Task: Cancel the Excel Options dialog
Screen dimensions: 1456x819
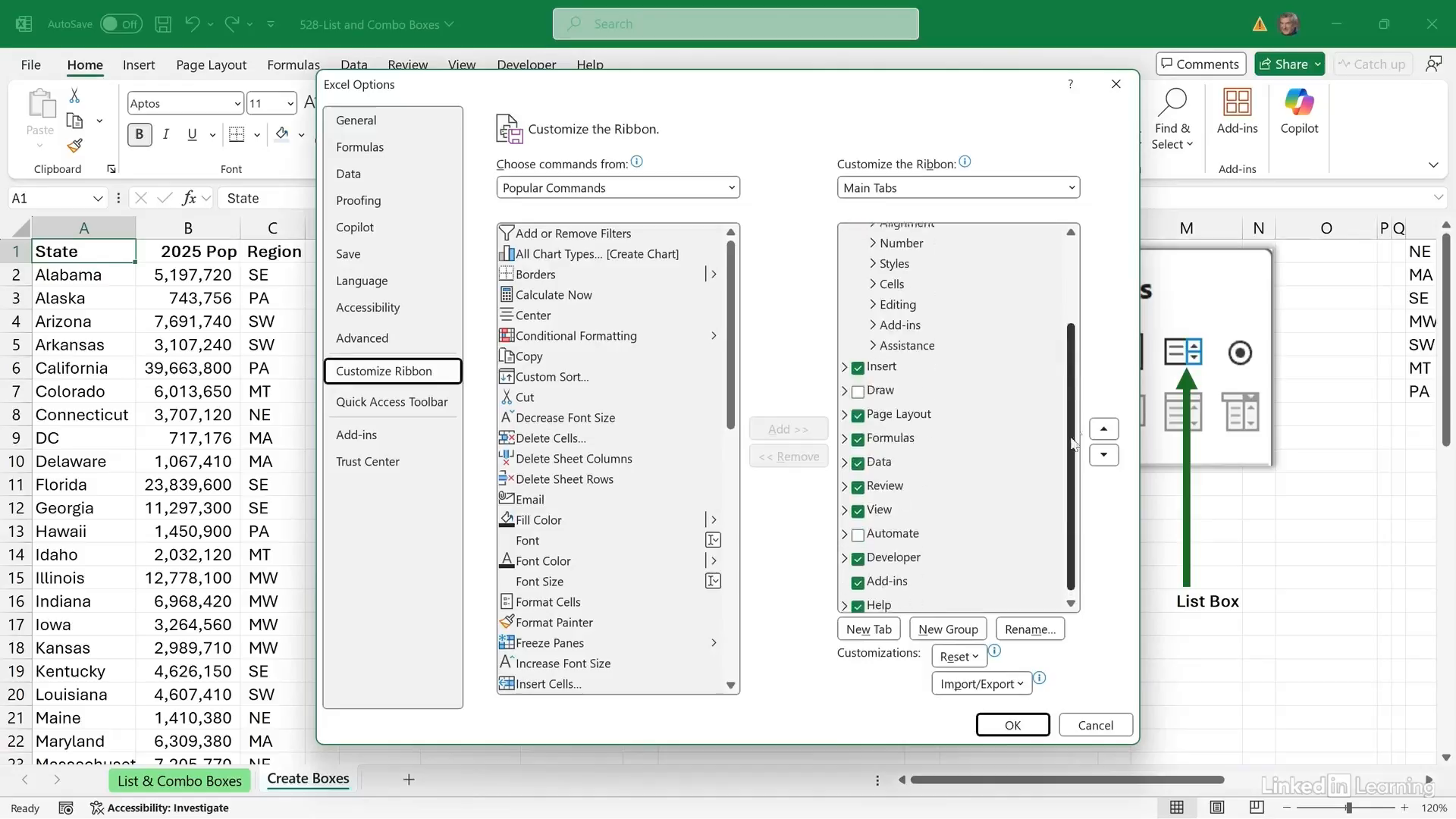Action: pyautogui.click(x=1096, y=725)
